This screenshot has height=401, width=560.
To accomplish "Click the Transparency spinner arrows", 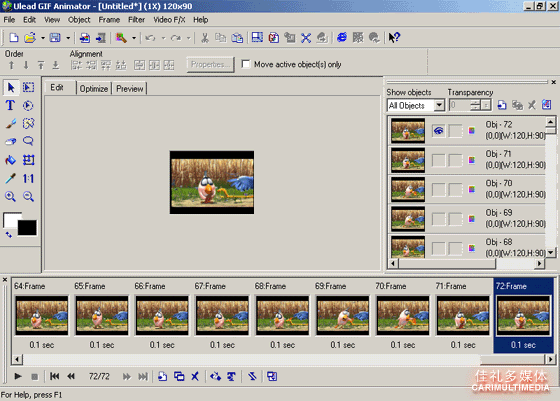I will [x=475, y=105].
